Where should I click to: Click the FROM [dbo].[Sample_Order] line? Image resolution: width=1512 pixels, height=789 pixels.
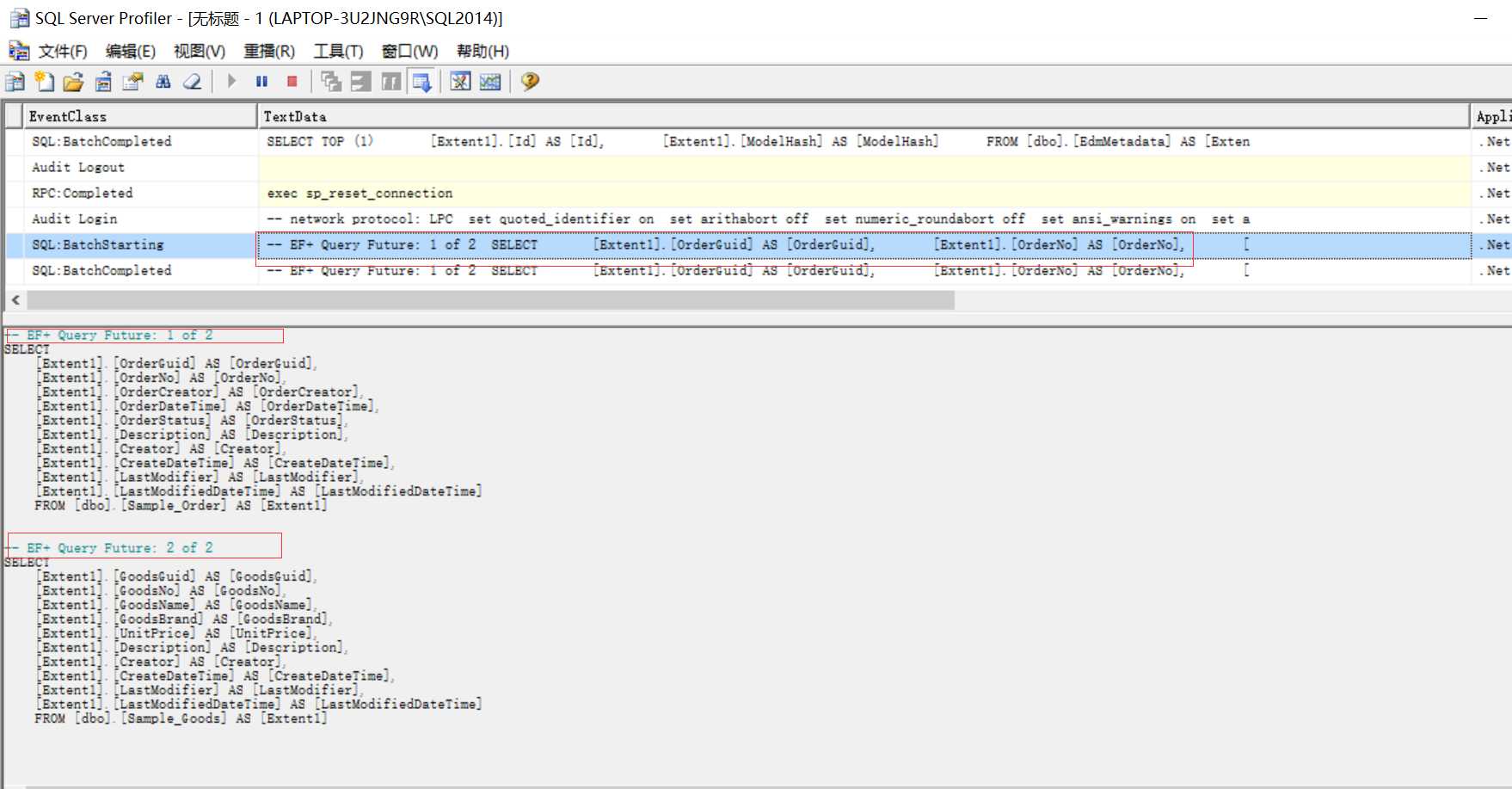coord(181,506)
